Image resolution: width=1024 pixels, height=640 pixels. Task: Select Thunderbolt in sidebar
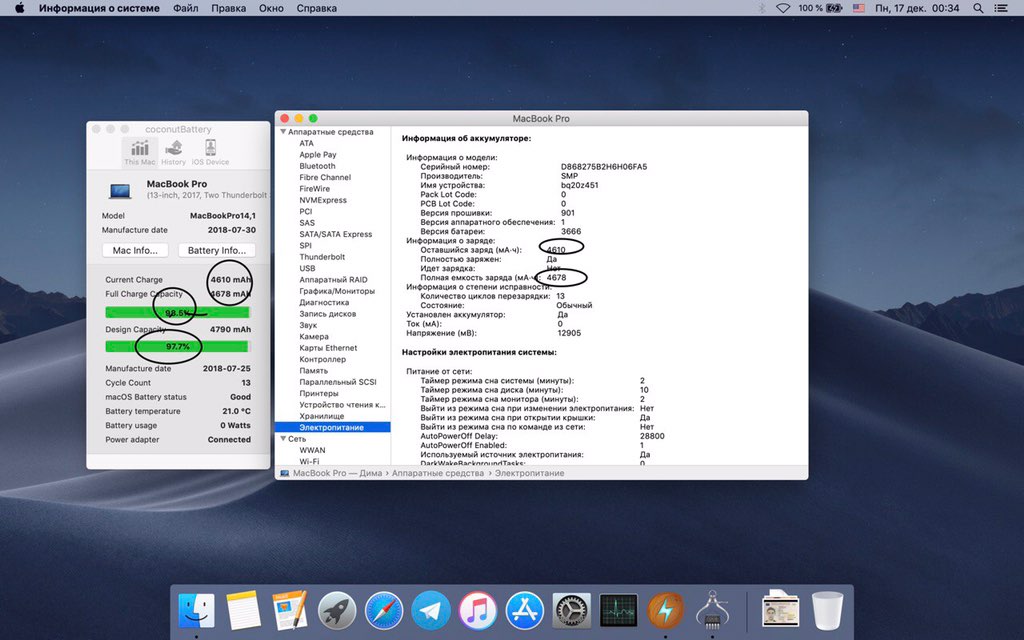(323, 257)
